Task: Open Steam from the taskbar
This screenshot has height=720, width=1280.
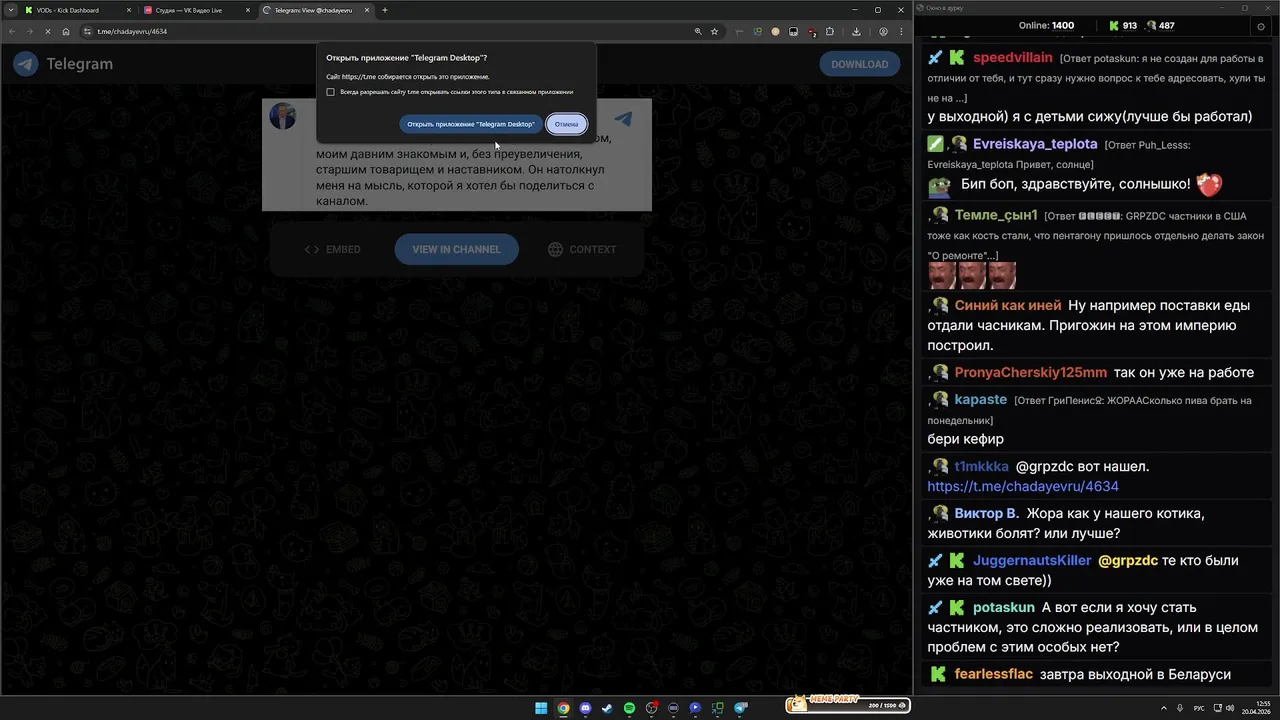Action: (607, 708)
